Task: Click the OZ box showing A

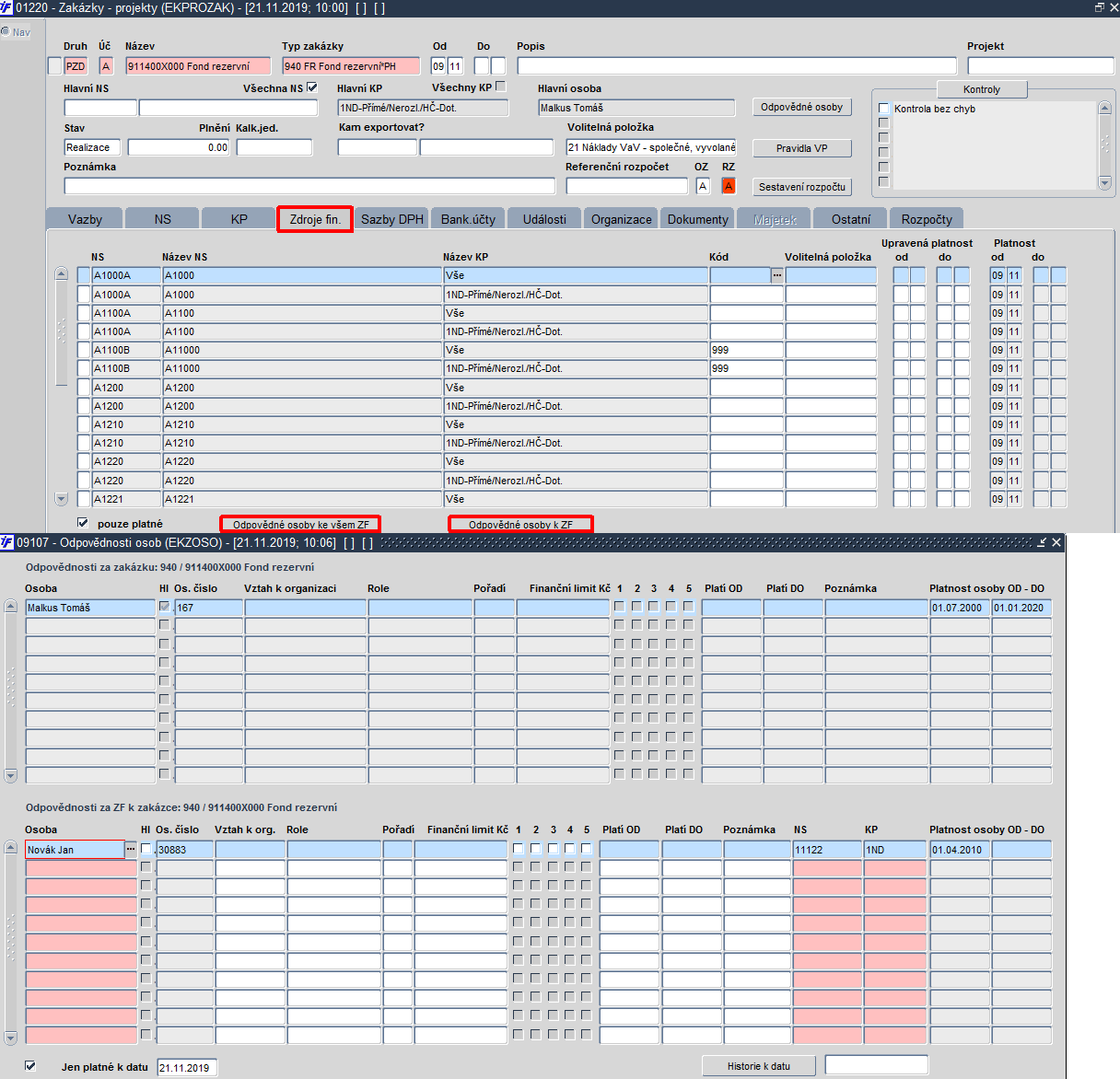Action: tap(703, 186)
